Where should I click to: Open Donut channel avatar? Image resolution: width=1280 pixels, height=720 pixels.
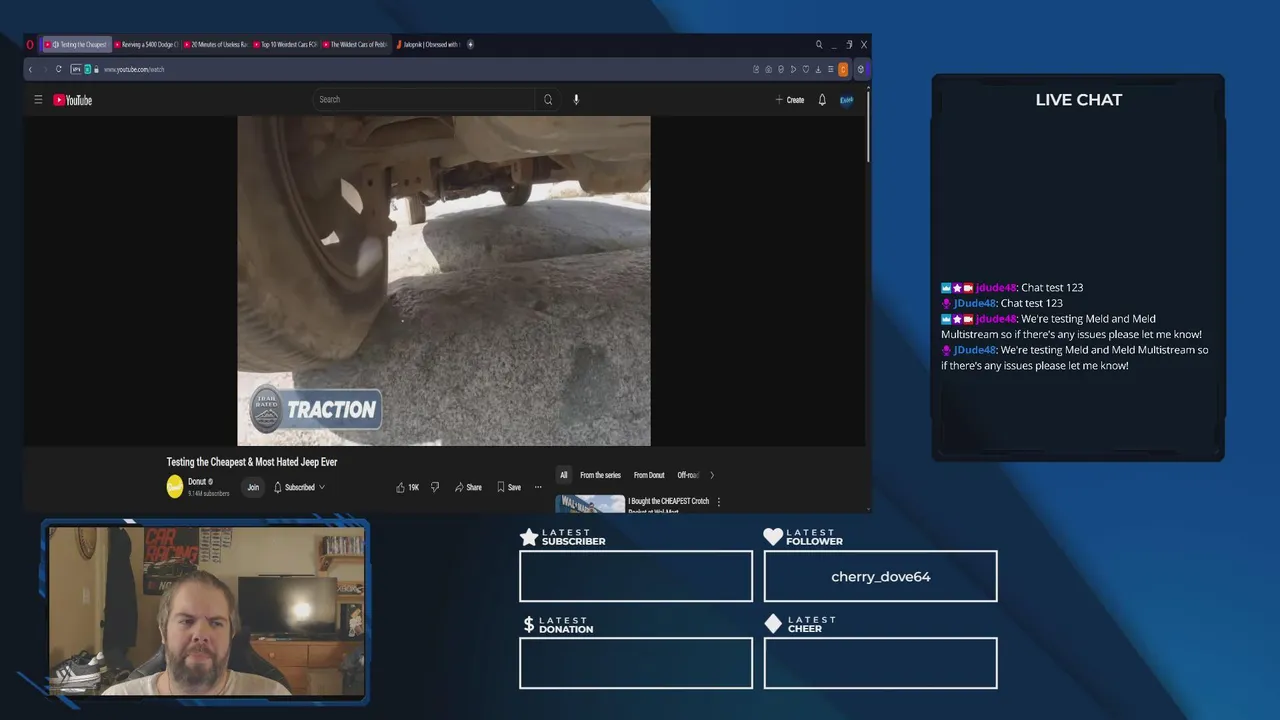(x=175, y=487)
